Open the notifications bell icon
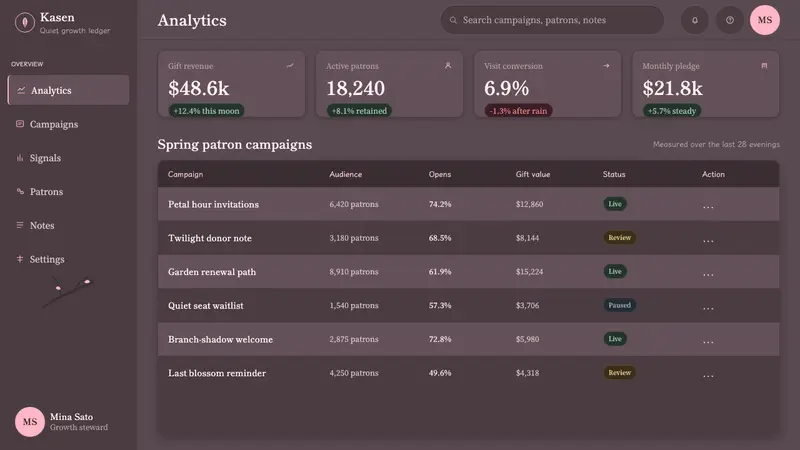 [694, 20]
